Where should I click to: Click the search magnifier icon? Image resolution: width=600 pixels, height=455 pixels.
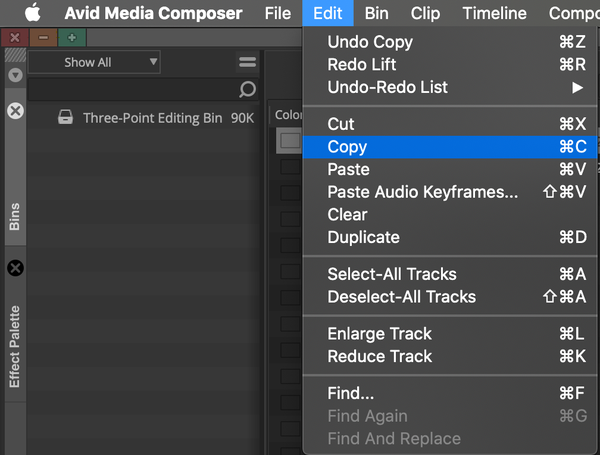[247, 90]
